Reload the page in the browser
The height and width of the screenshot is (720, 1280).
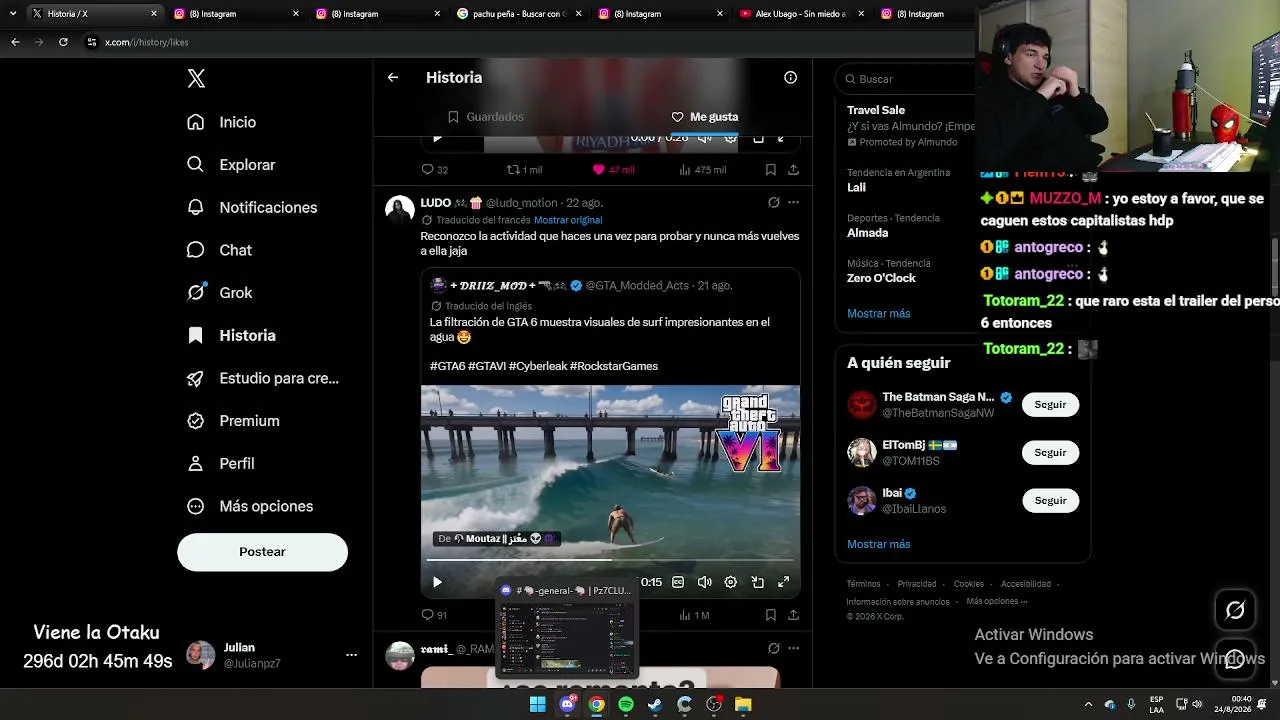(x=63, y=42)
